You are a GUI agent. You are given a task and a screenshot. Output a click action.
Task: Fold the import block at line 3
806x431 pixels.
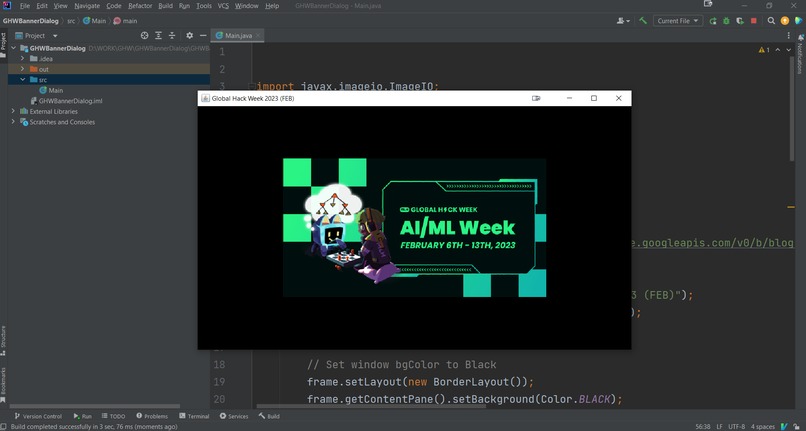252,86
